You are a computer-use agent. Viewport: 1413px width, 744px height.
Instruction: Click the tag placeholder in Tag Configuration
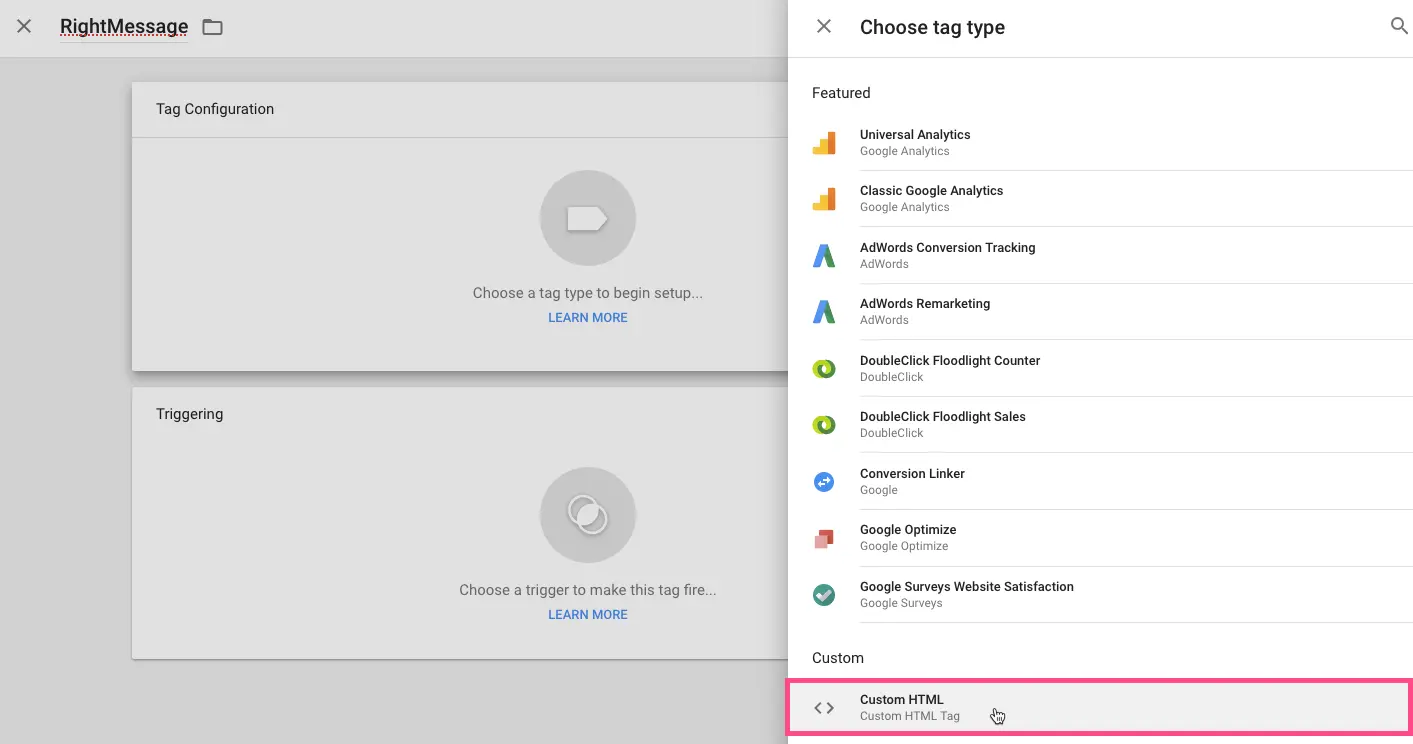(587, 218)
